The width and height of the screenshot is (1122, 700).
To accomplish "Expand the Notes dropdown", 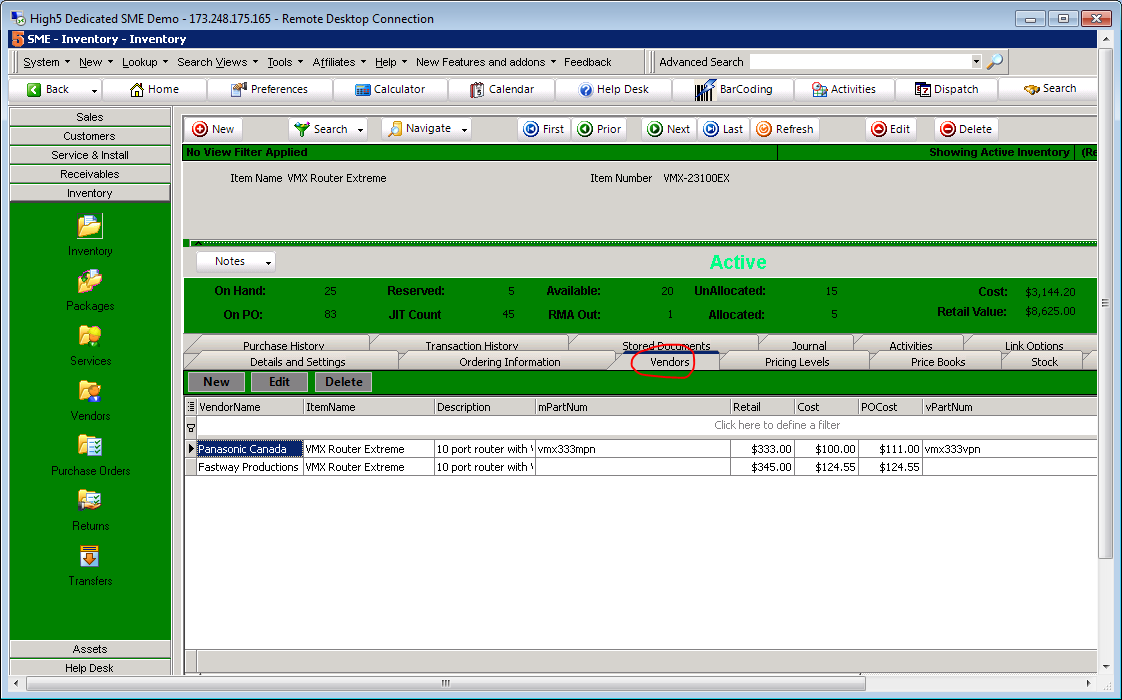I will 268,262.
